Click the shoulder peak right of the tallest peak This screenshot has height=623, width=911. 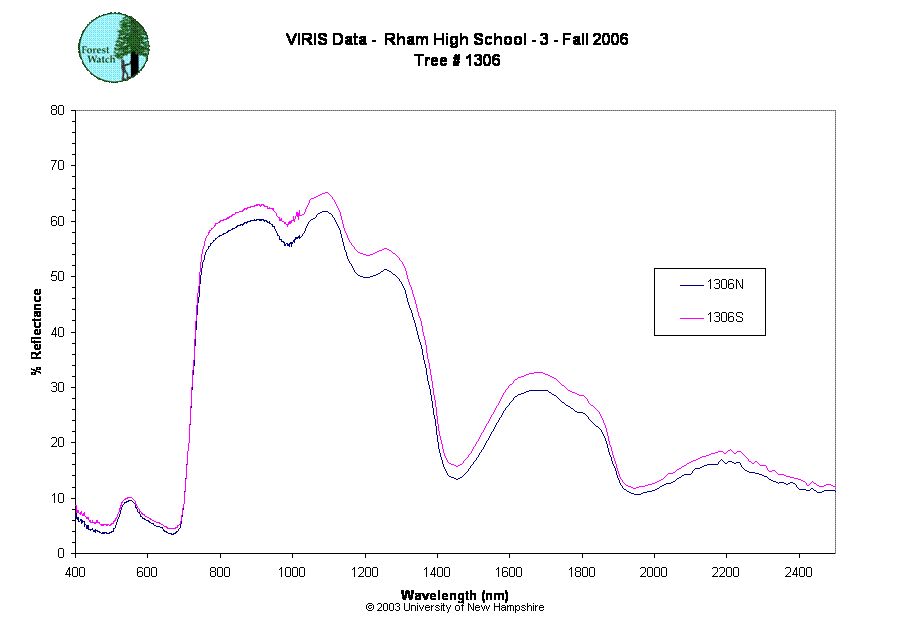pos(385,249)
